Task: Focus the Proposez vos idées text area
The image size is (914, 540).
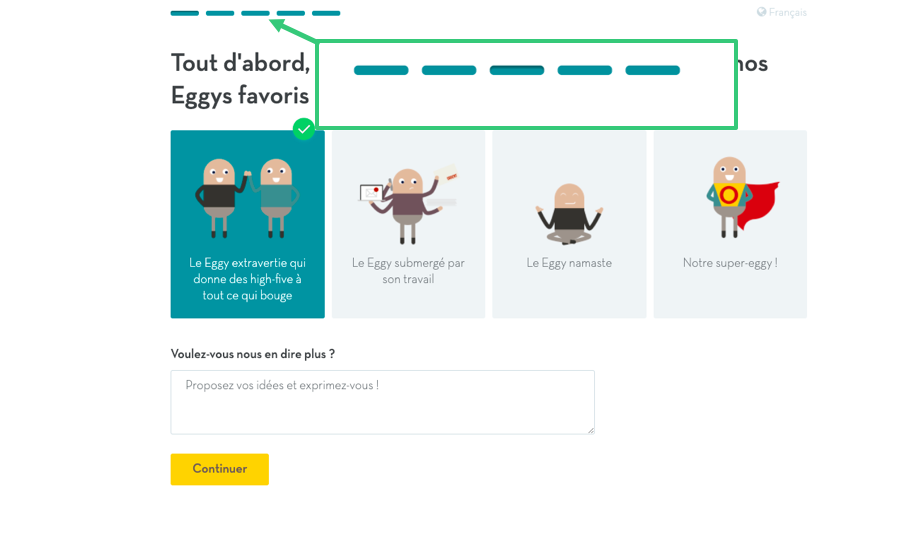Action: [x=382, y=402]
